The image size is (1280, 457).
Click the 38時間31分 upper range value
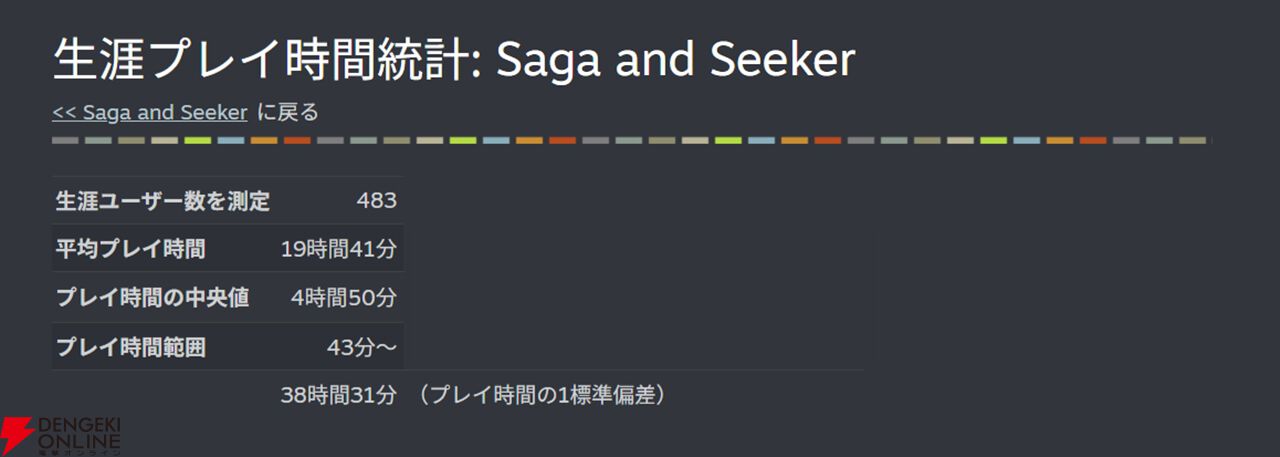(339, 395)
